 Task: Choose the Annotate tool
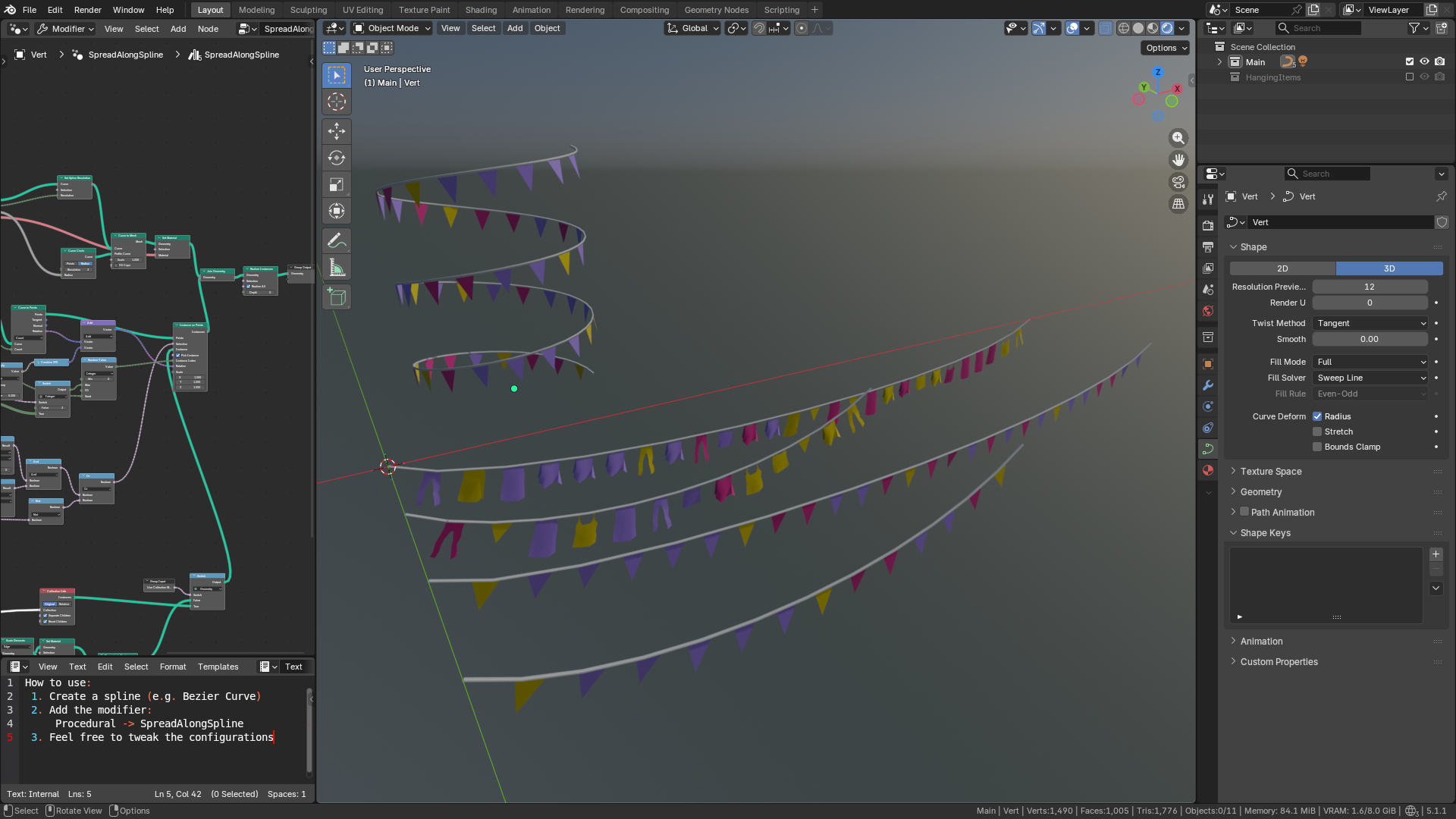pos(337,241)
